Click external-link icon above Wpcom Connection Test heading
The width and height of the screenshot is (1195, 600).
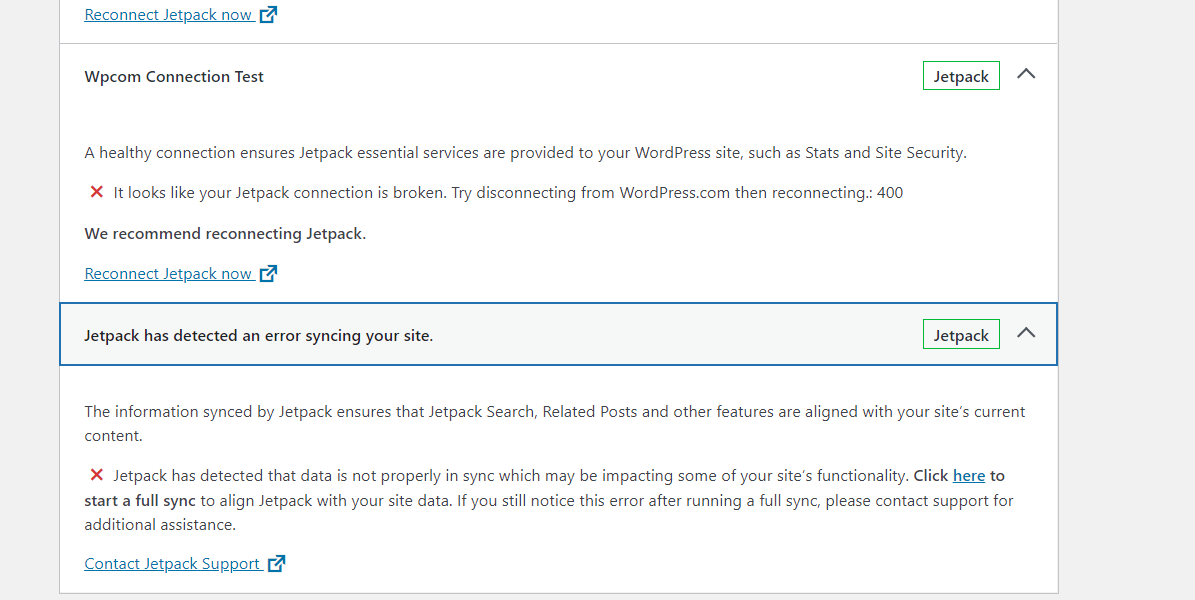click(x=268, y=14)
